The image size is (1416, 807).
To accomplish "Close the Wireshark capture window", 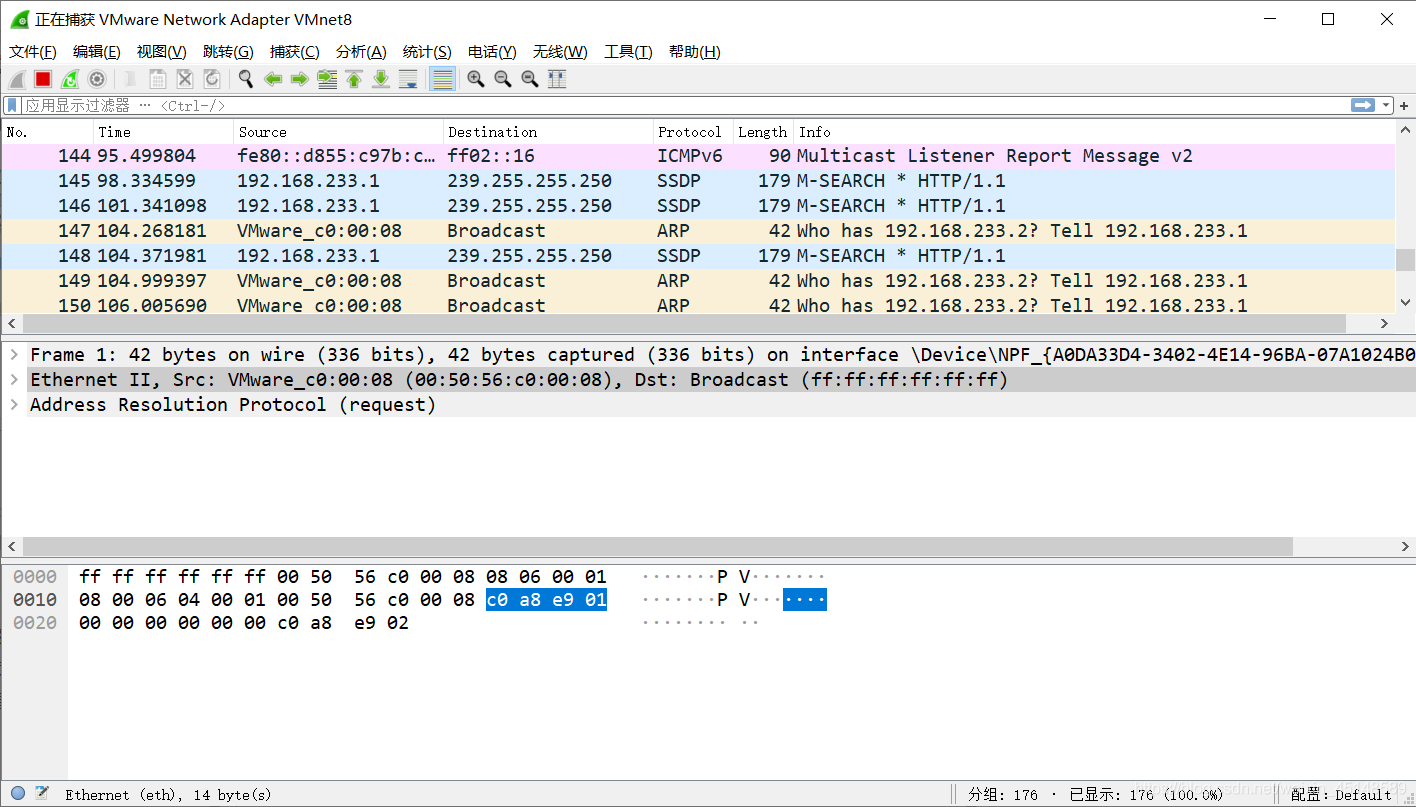I will [1387, 19].
